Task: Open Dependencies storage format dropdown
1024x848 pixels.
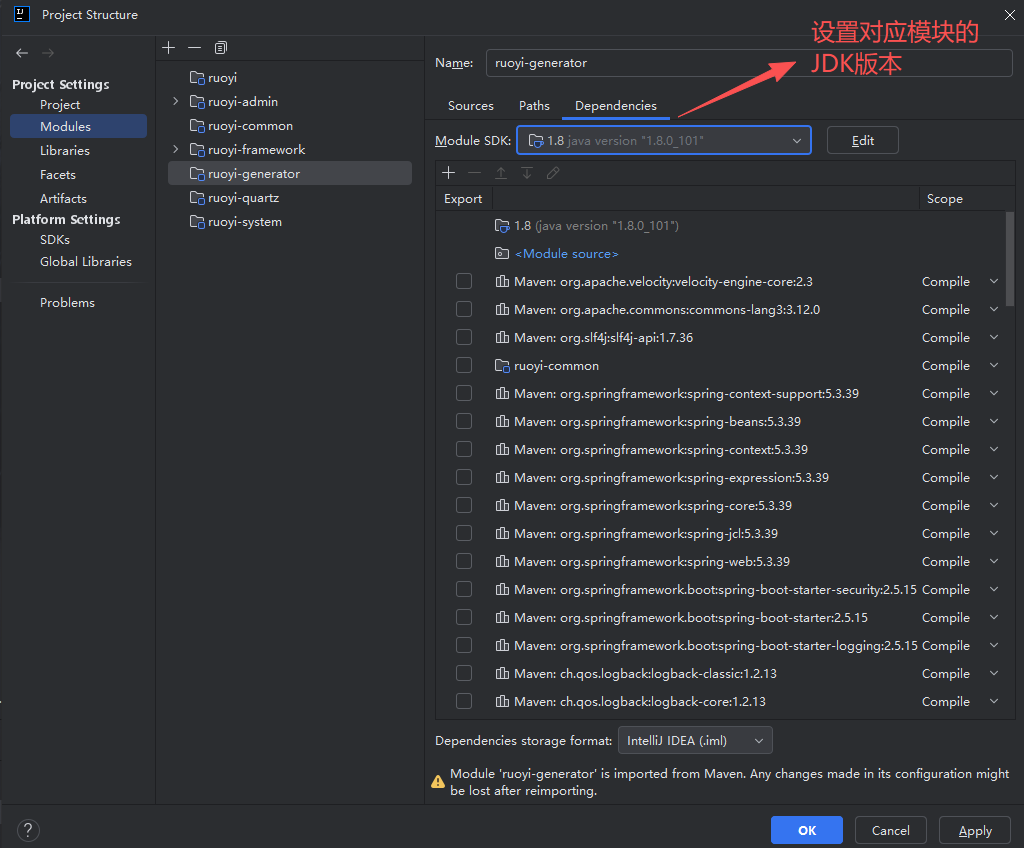Action: click(695, 741)
